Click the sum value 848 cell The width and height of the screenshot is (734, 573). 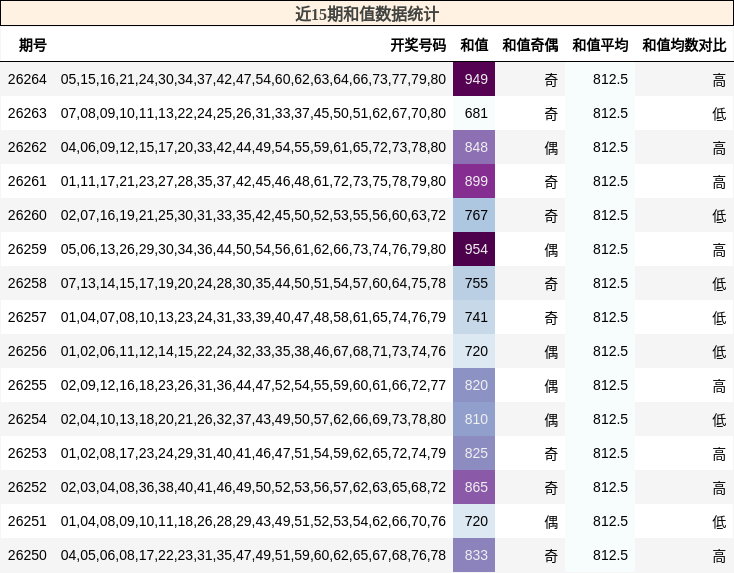click(474, 147)
